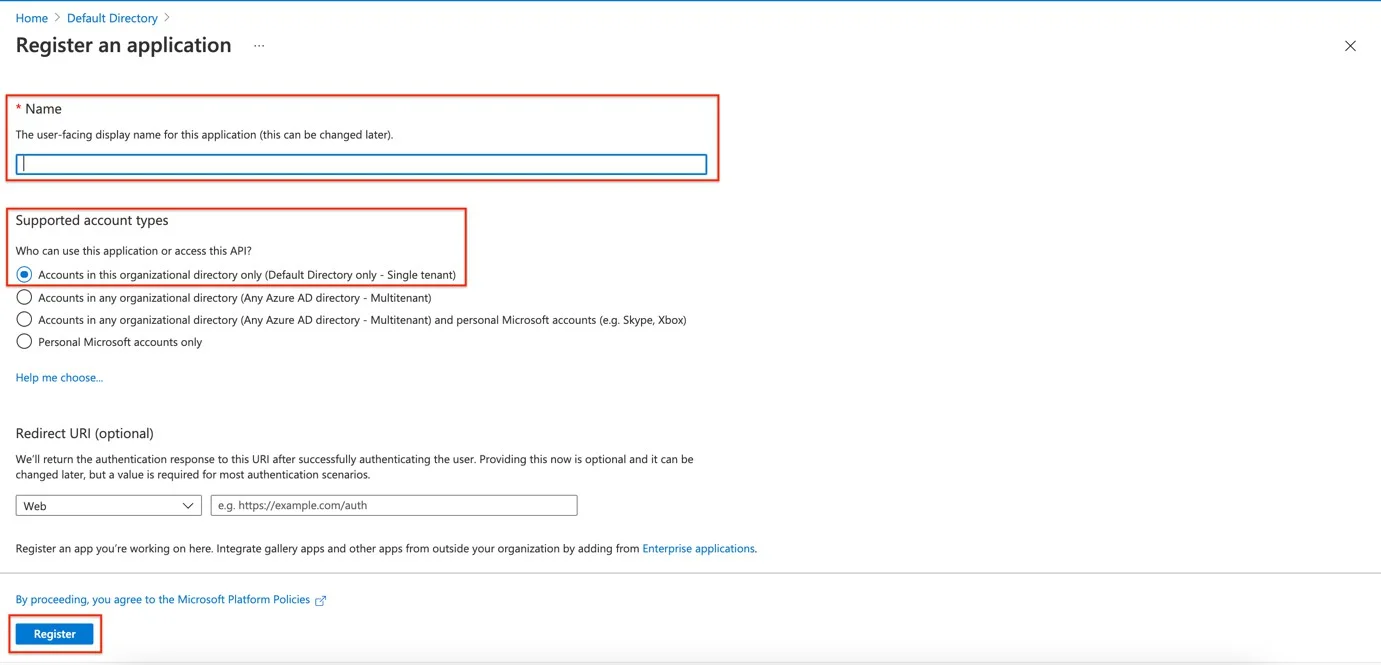Expand the Web platform dropdown
Image resolution: width=1381 pixels, height=665 pixels.
pyautogui.click(x=108, y=506)
